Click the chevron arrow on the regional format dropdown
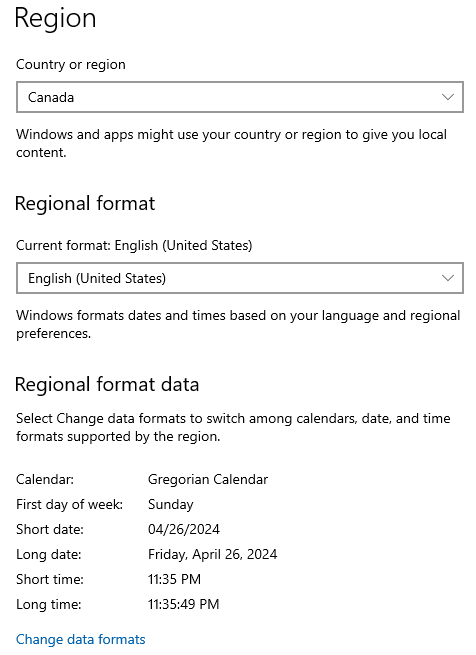The height and width of the screenshot is (655, 476). pos(448,278)
